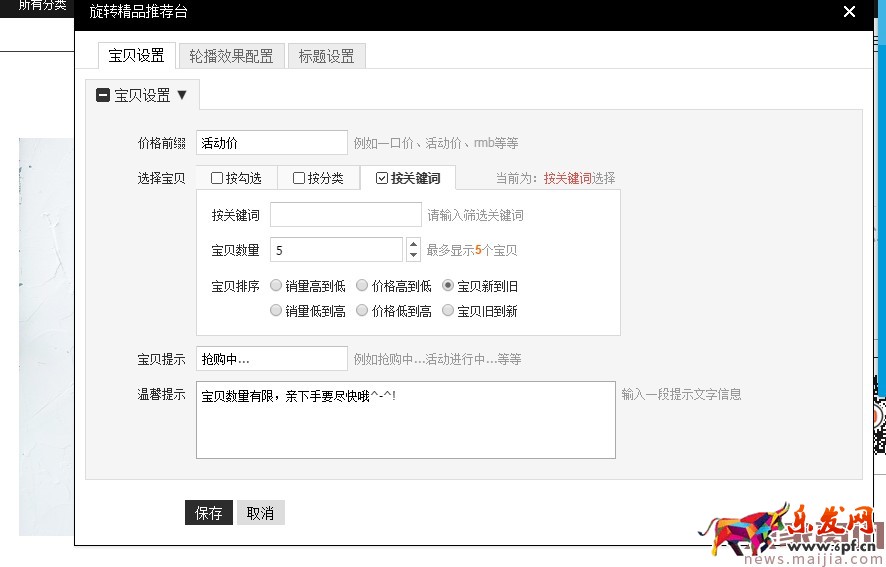Toggle the 按关键词 checkbox
The width and height of the screenshot is (886, 567).
coord(382,178)
